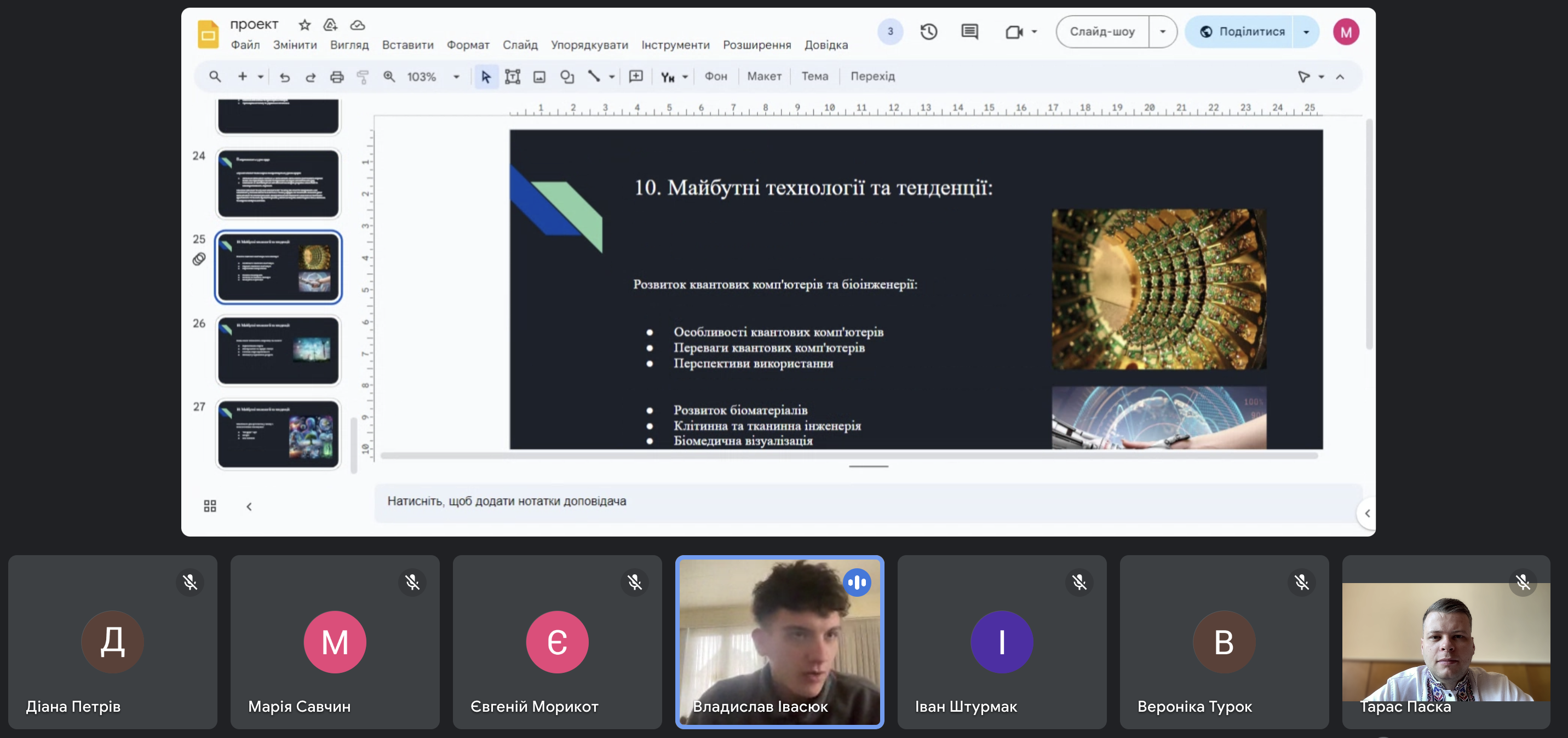Select slide 26 thumbnail
The width and height of the screenshot is (1568, 738).
tap(278, 350)
